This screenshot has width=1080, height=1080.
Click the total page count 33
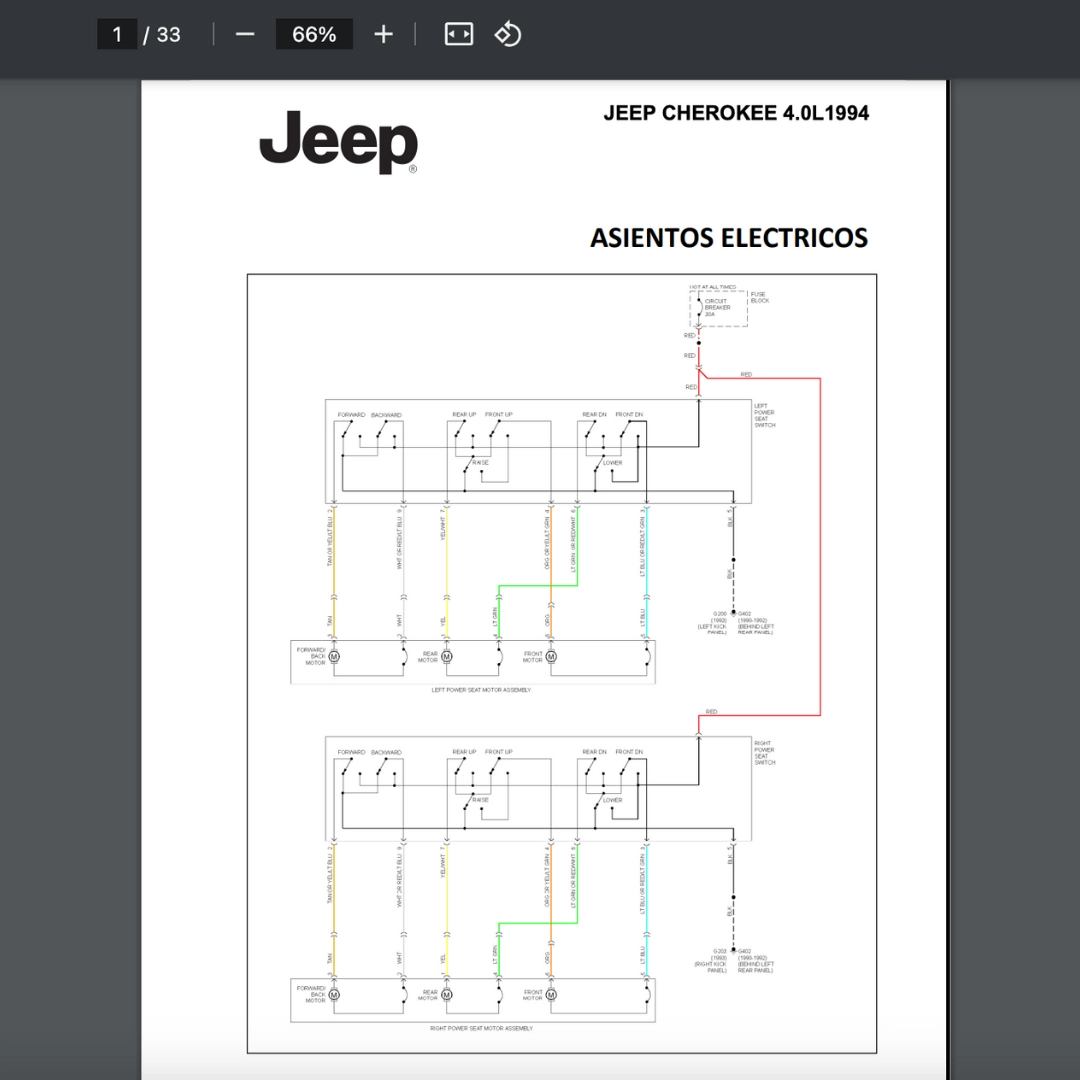pyautogui.click(x=168, y=34)
